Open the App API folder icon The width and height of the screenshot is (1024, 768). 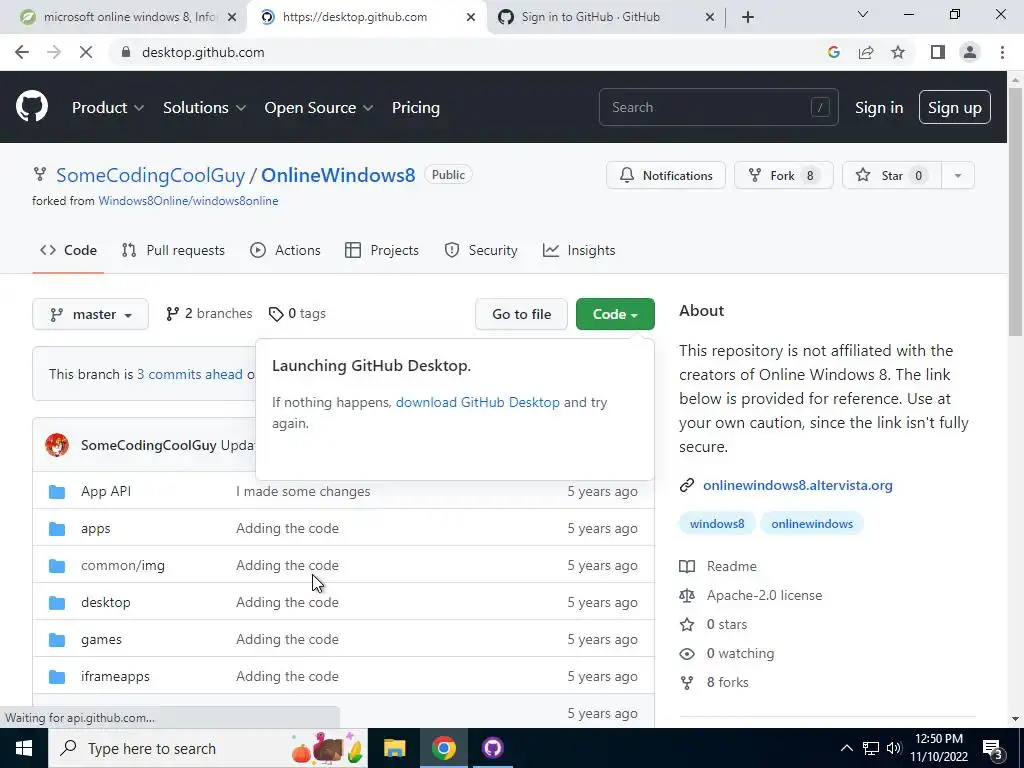point(57,491)
